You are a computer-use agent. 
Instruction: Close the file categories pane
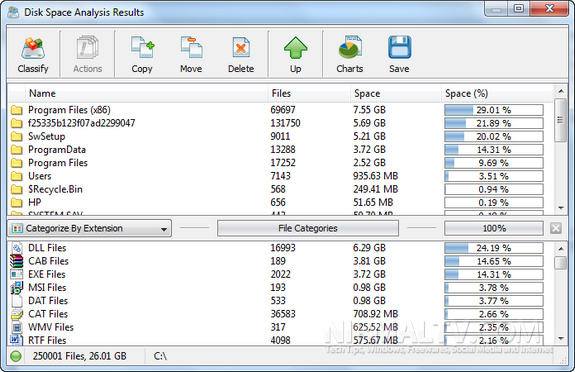pos(556,228)
